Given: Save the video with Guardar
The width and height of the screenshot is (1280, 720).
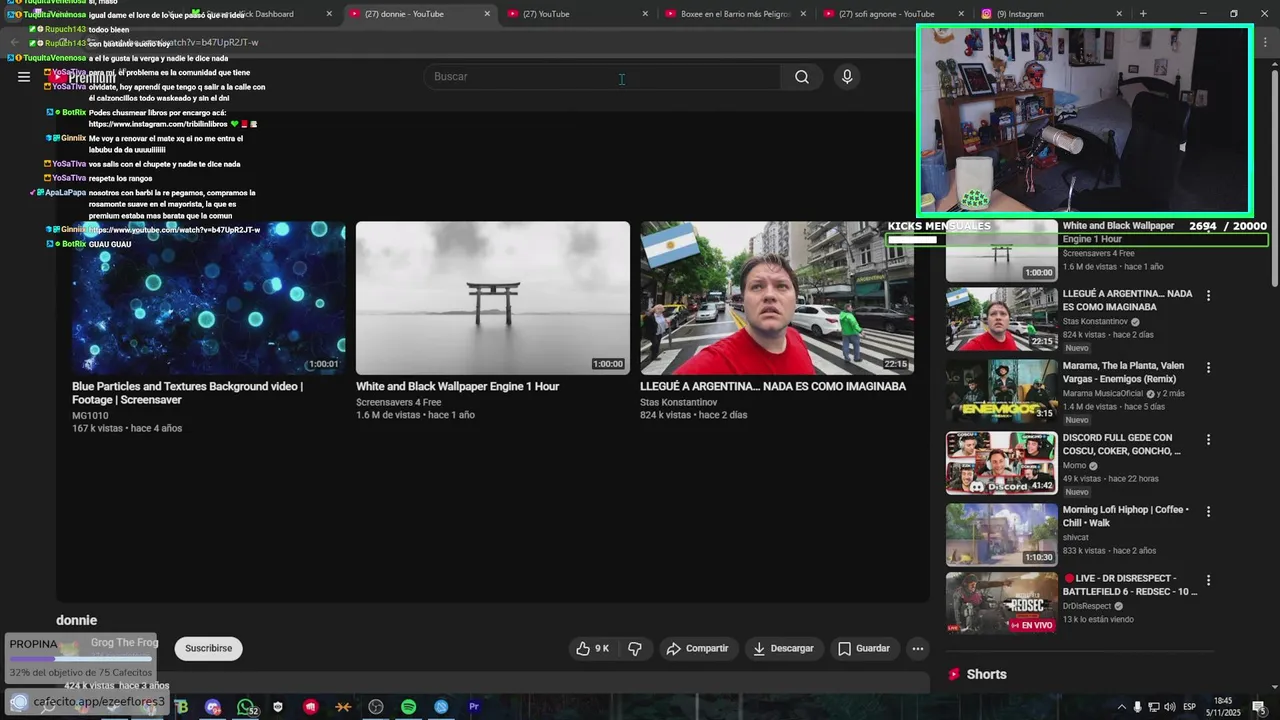Looking at the screenshot, I should (864, 649).
